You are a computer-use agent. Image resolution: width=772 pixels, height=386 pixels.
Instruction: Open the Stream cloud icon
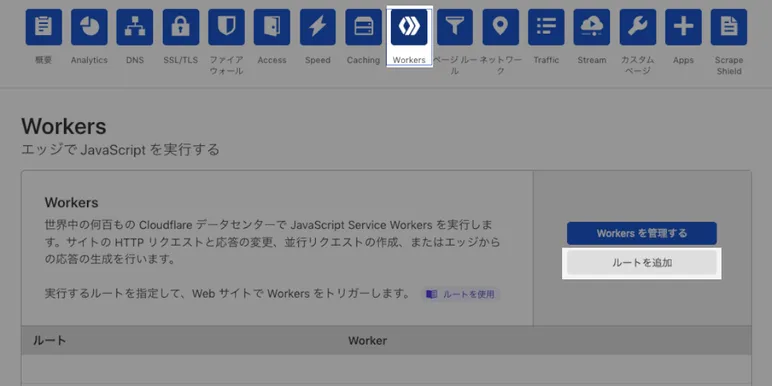592,27
